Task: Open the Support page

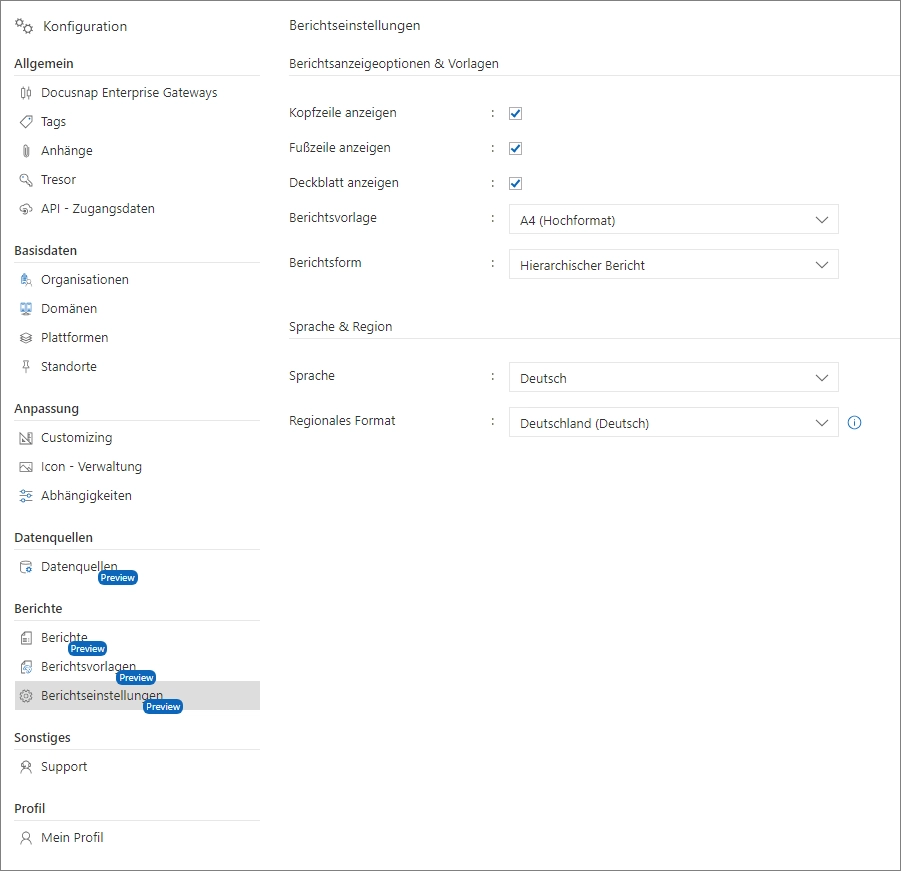Action: pyautogui.click(x=64, y=767)
